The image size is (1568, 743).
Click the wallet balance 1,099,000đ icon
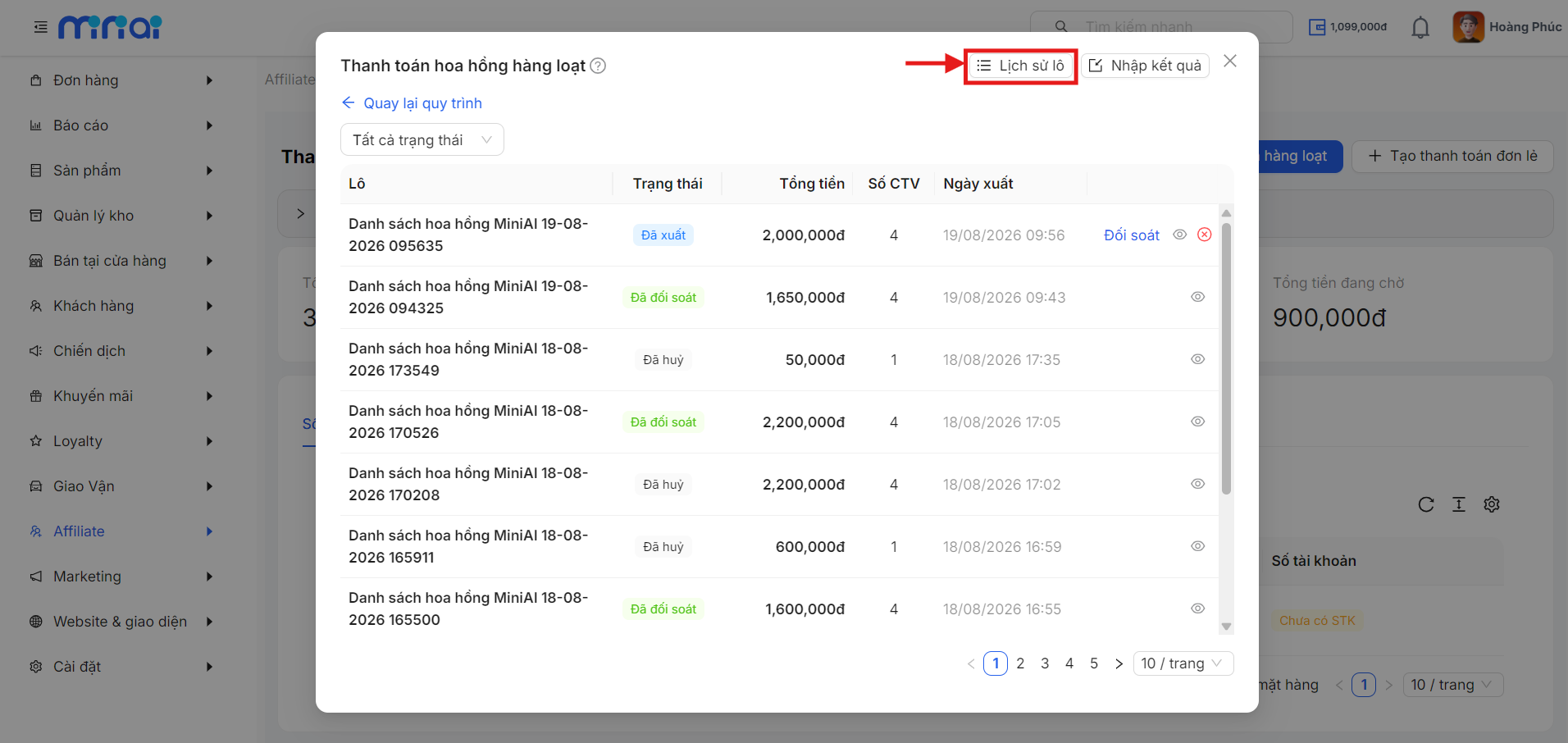point(1317,27)
